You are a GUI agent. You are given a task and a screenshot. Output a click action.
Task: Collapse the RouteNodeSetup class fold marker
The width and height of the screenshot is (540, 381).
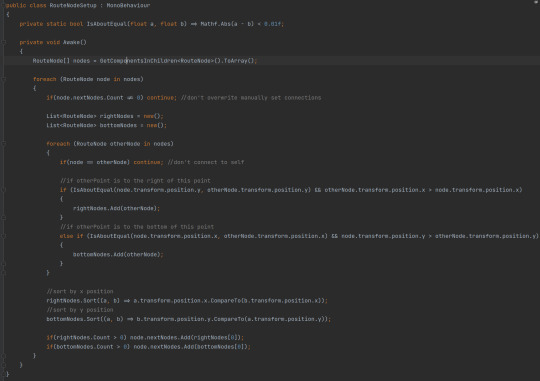click(3, 6)
